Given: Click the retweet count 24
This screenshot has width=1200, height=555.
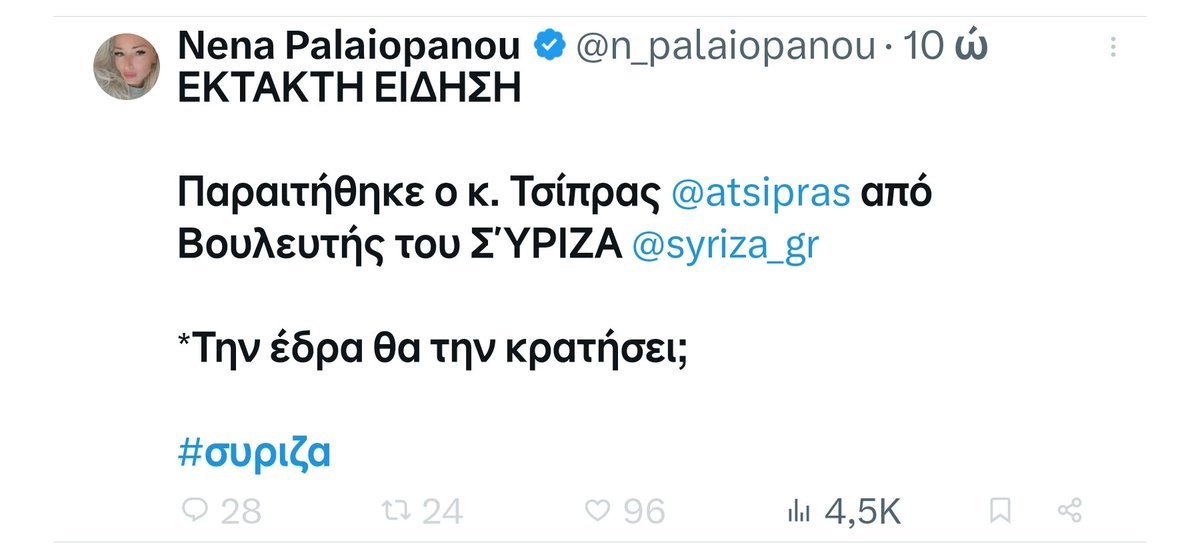Looking at the screenshot, I should pyautogui.click(x=441, y=512).
